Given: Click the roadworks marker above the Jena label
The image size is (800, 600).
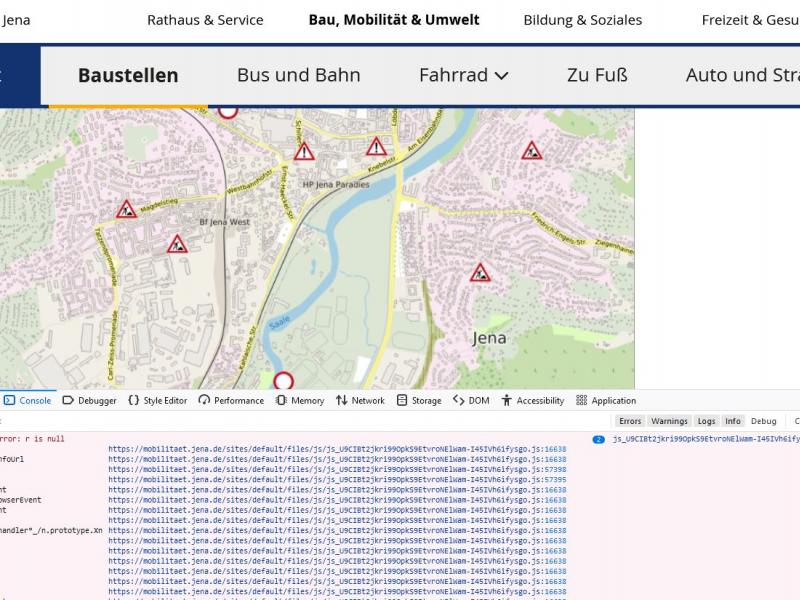Looking at the screenshot, I should 480,273.
